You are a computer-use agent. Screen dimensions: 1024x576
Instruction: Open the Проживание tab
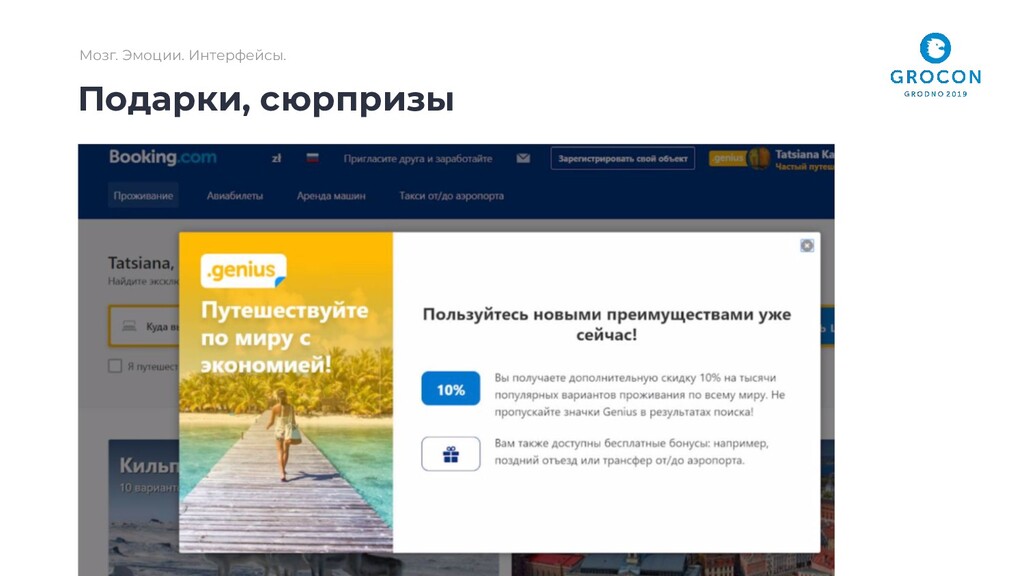[143, 195]
